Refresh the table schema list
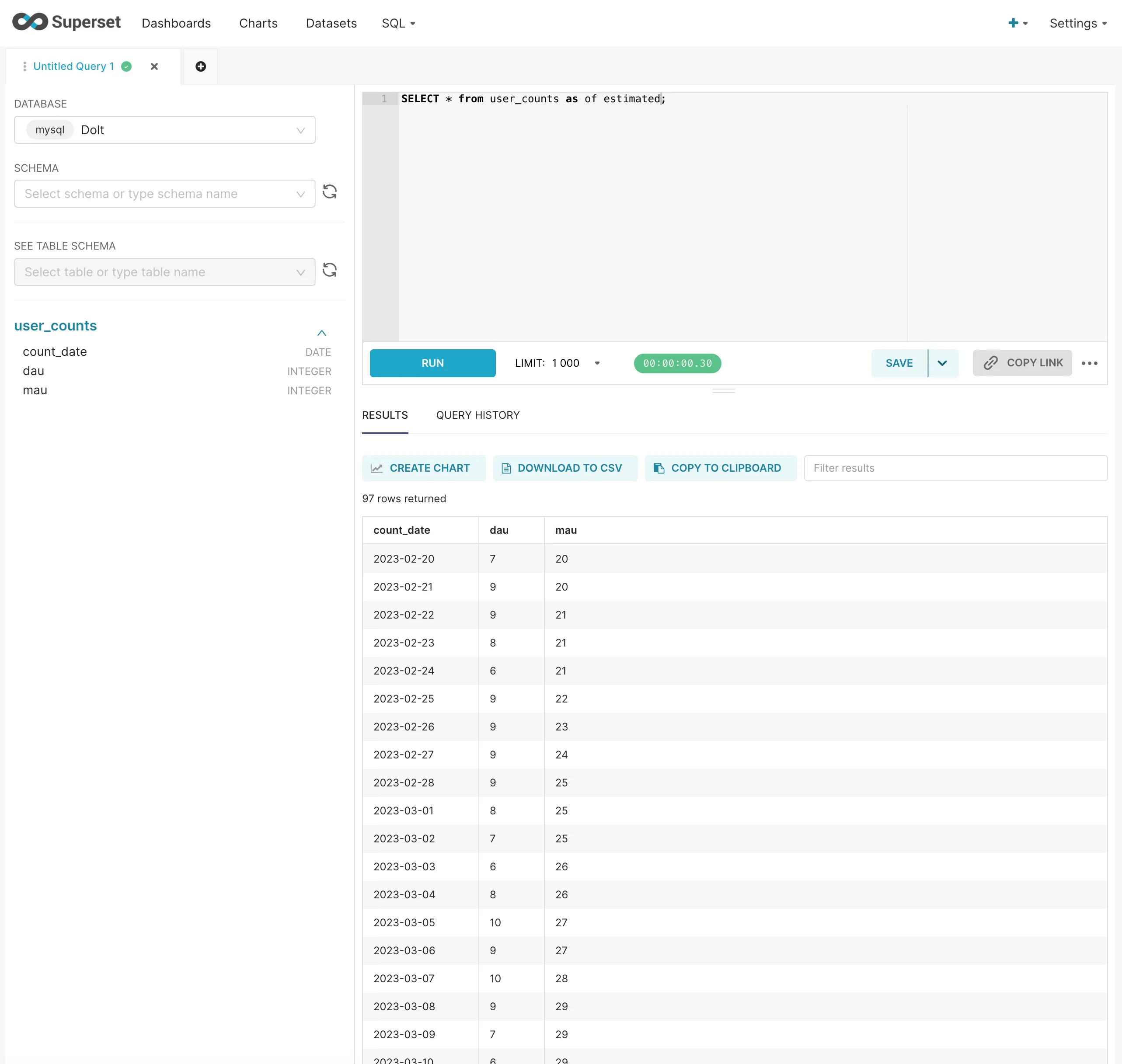 330,271
